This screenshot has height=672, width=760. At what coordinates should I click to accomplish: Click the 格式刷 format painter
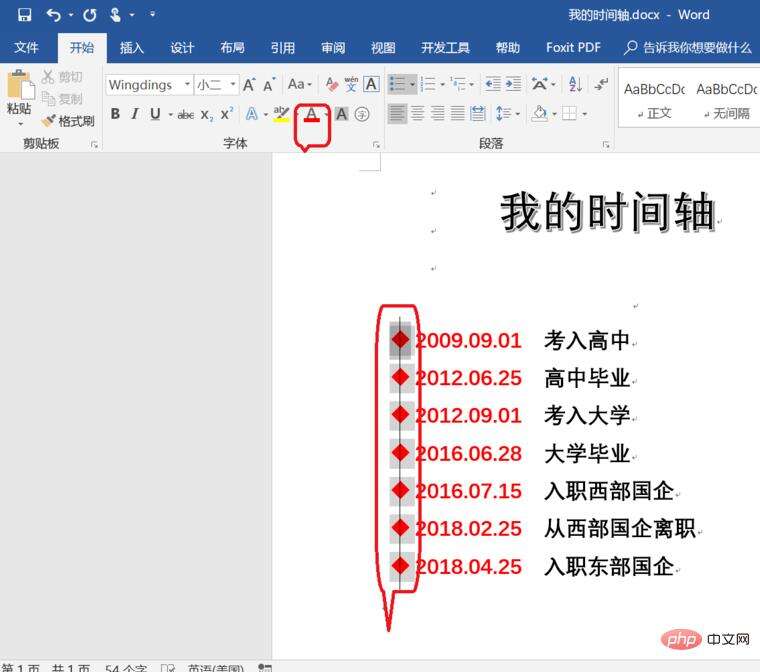(68, 121)
